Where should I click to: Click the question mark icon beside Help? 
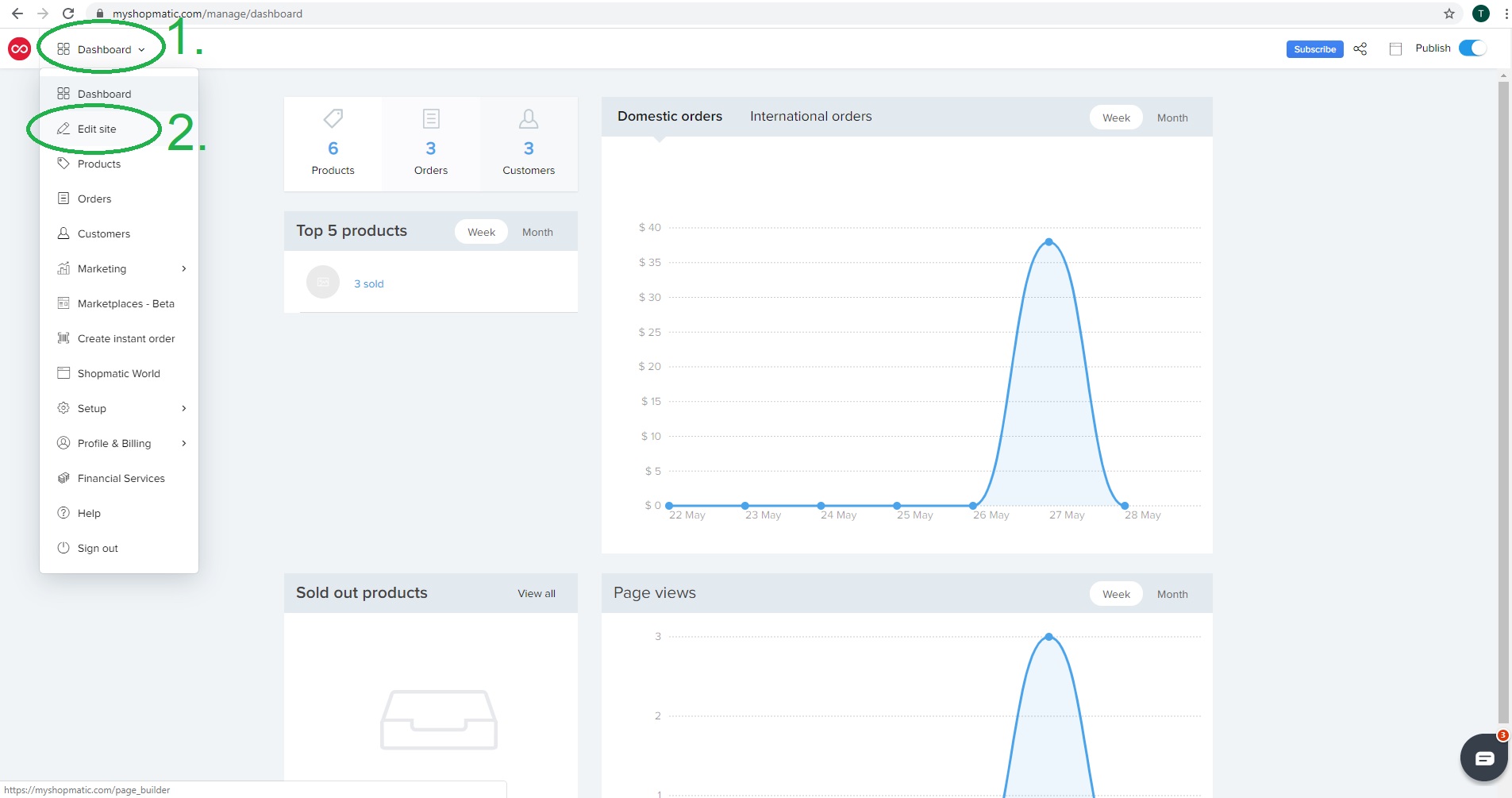point(63,513)
